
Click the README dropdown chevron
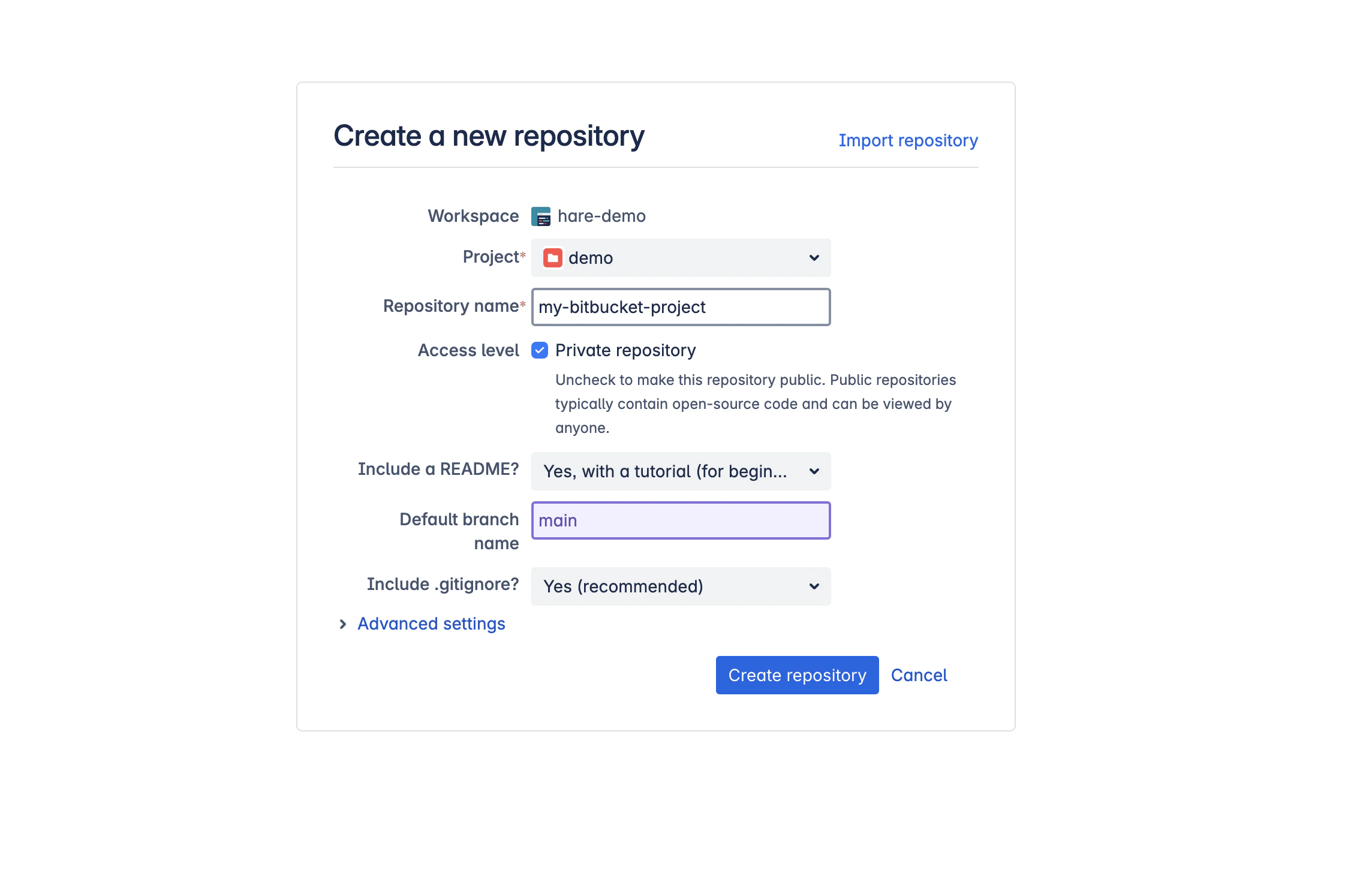click(814, 471)
